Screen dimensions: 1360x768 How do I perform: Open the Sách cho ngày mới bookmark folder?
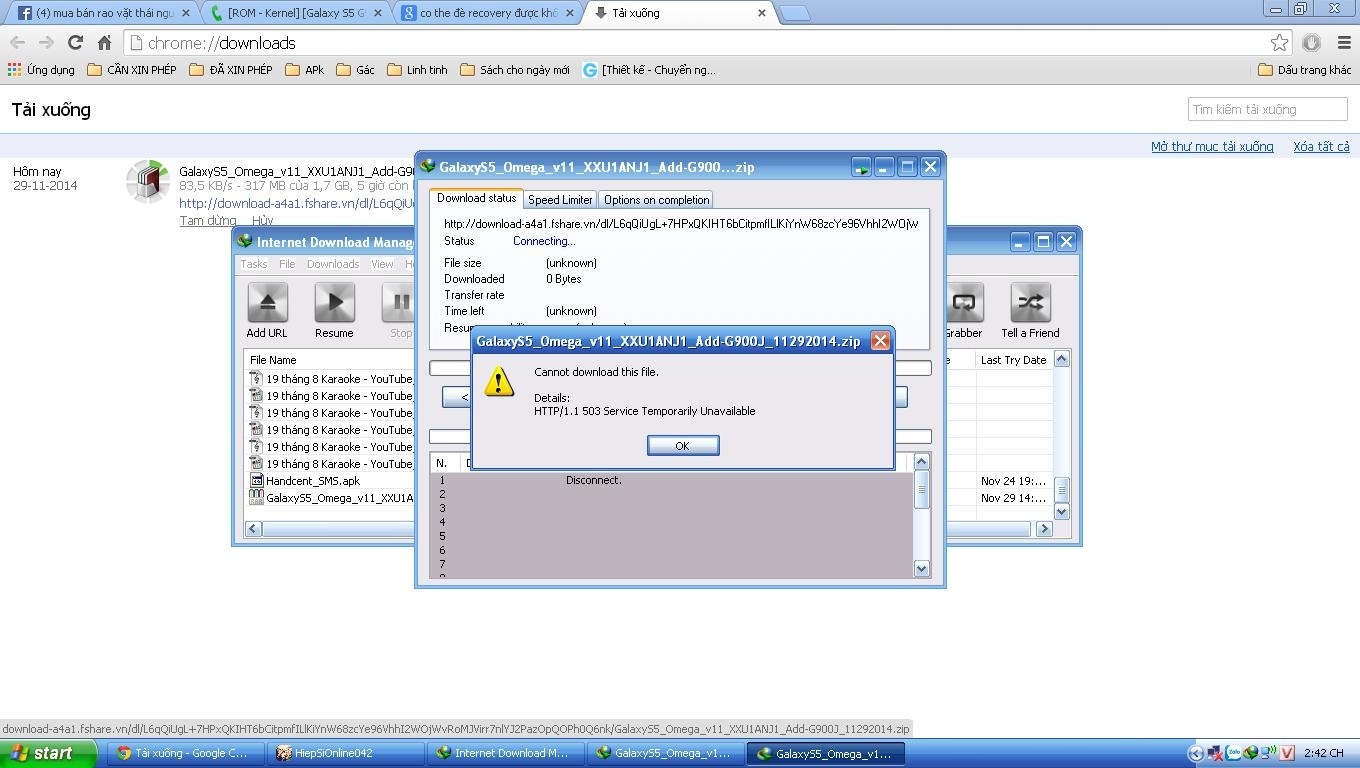[x=515, y=70]
